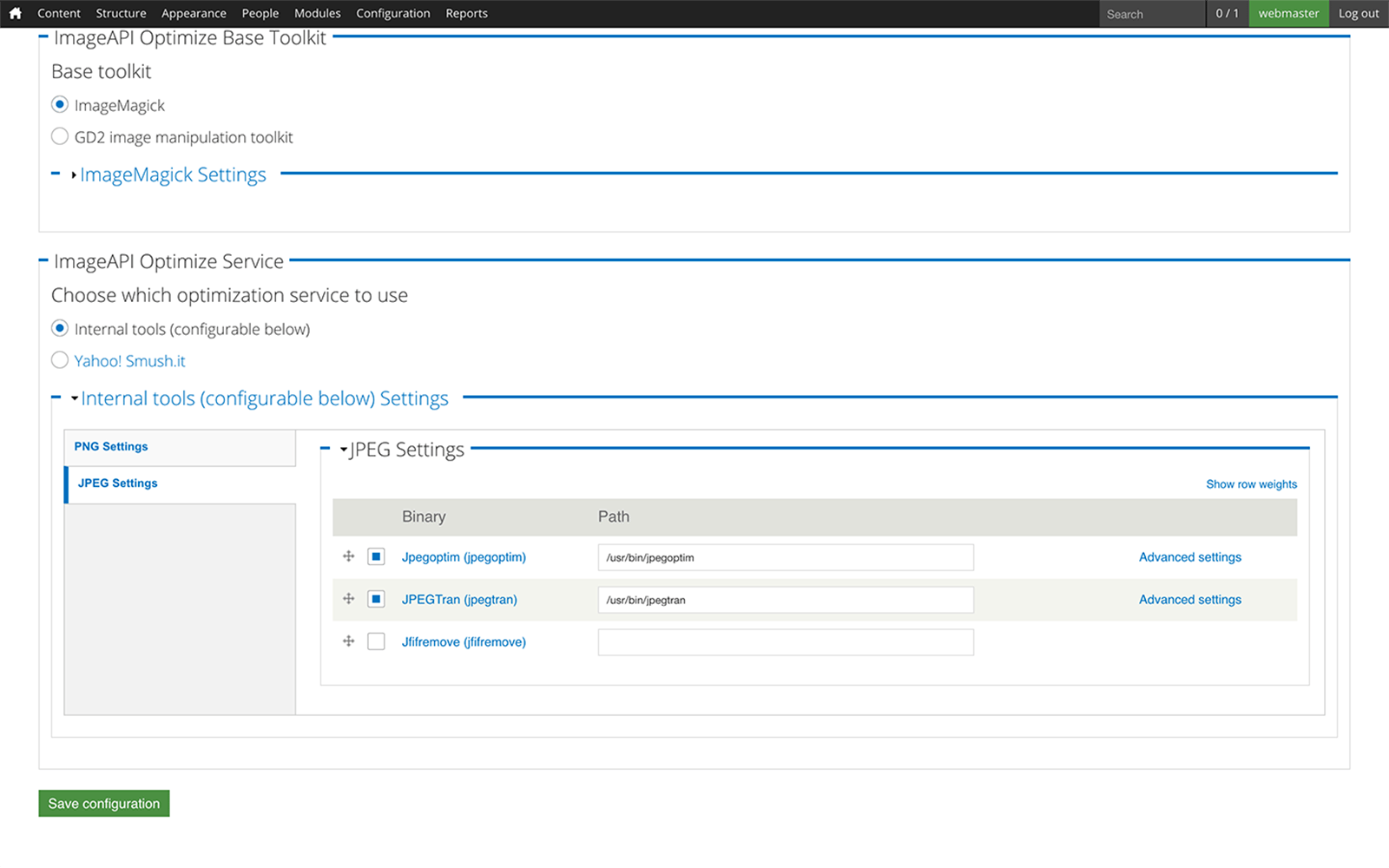Uncheck the Jpegoptim (jpegoptim) checkbox
Viewport: 1389px width, 868px height.
[376, 556]
